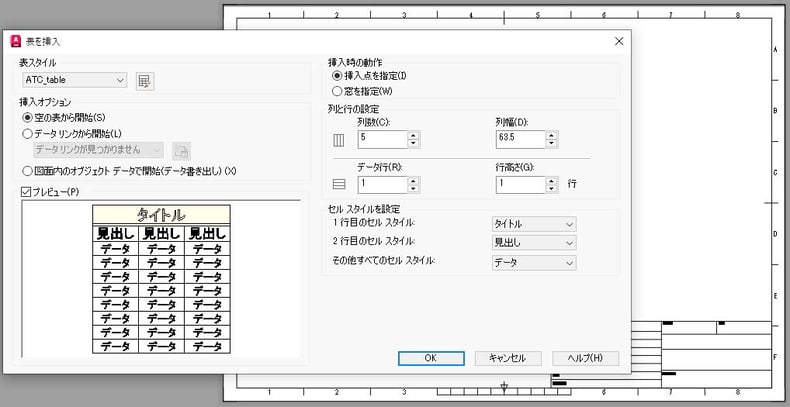Viewport: 790px width, 407px height.
Task: Click the キャンセル button
Action: click(508, 358)
